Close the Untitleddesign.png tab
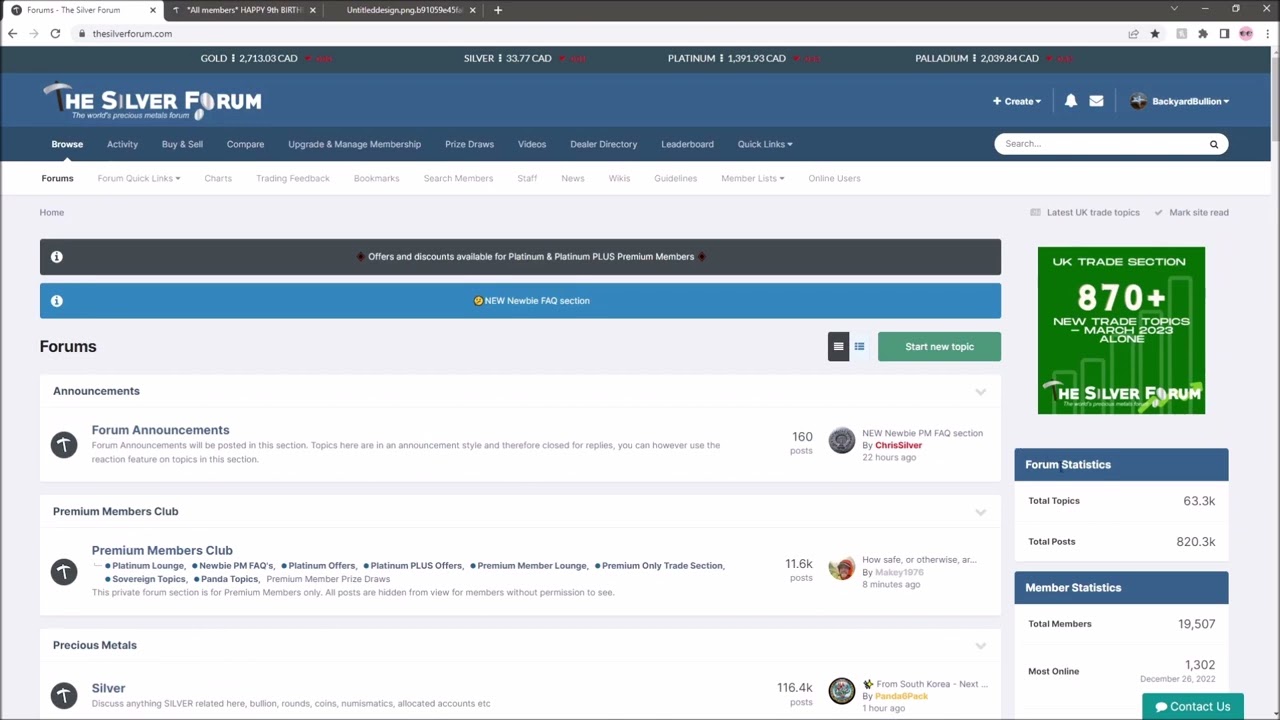 pyautogui.click(x=473, y=10)
